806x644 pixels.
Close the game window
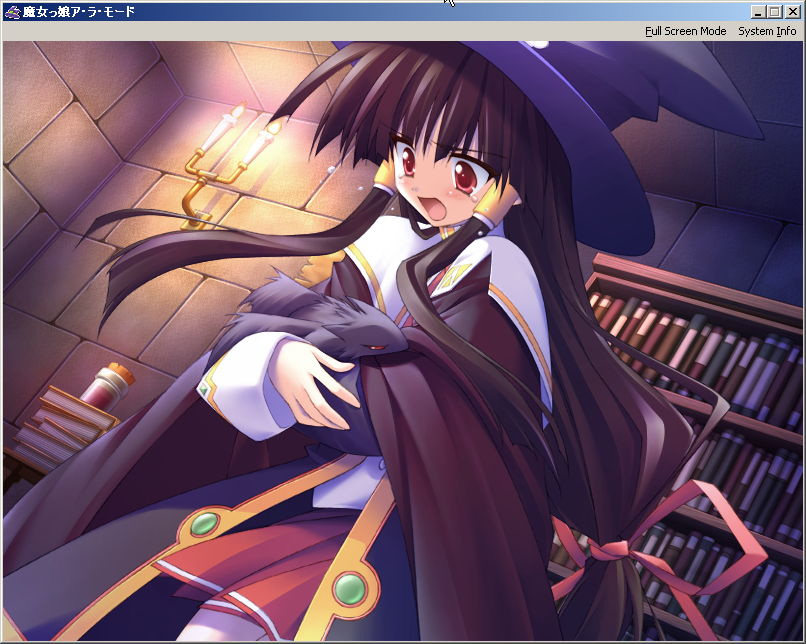coord(793,12)
